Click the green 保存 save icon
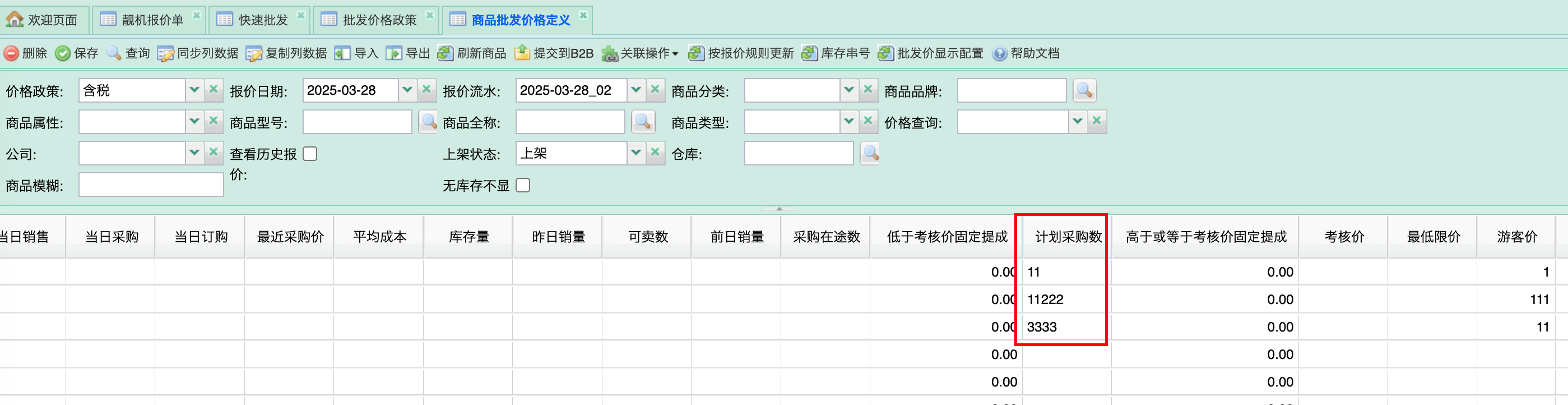The width and height of the screenshot is (1568, 405). (62, 54)
